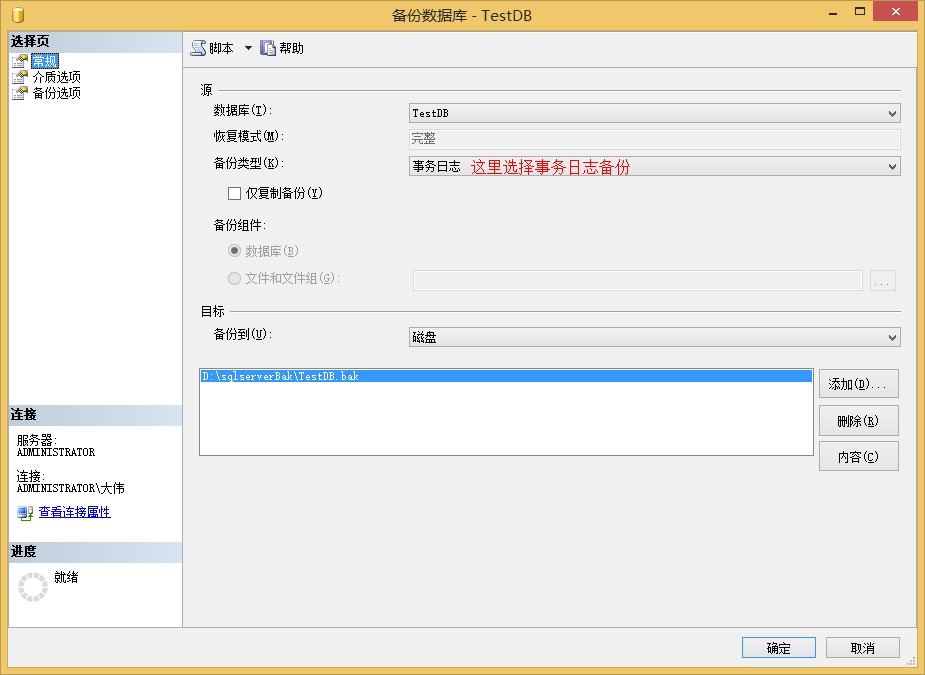Click the 恢复模式 完整 field

(x=655, y=139)
